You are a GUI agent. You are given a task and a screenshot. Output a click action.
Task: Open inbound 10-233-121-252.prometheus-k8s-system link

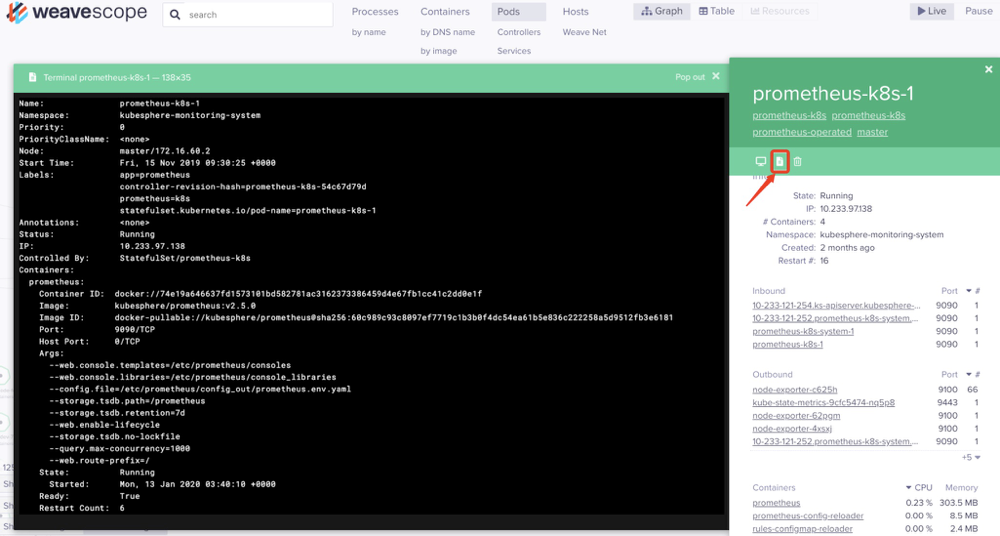click(835, 318)
